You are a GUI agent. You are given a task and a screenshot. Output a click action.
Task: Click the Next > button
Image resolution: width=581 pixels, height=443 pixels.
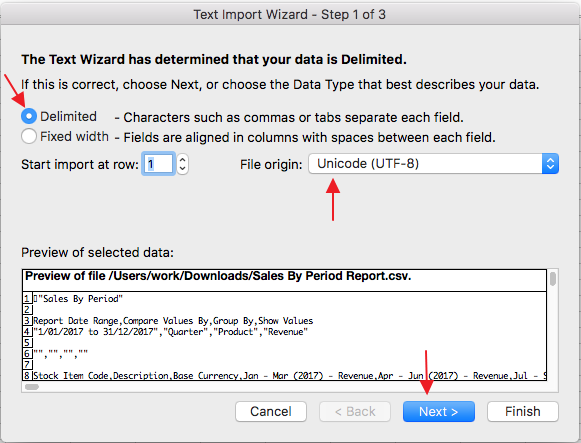(x=439, y=412)
